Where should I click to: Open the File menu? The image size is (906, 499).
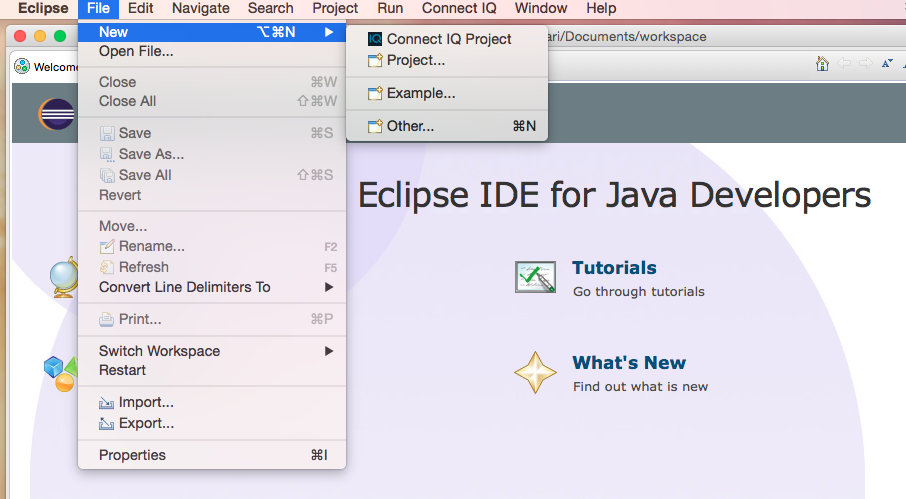point(98,9)
